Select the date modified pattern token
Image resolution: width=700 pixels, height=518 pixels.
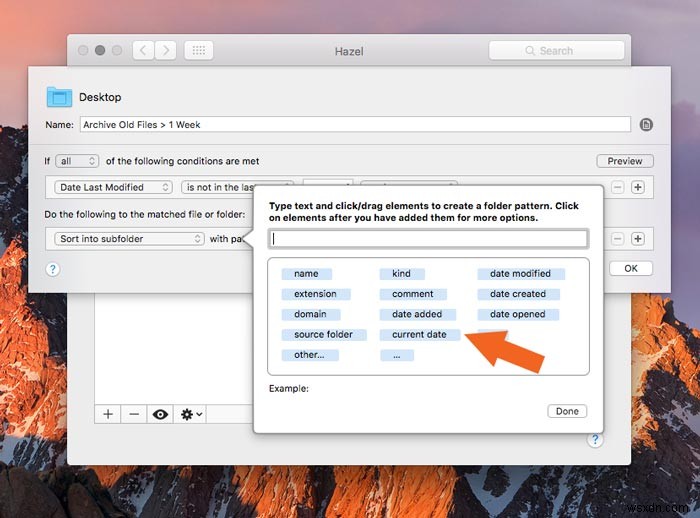pyautogui.click(x=521, y=274)
